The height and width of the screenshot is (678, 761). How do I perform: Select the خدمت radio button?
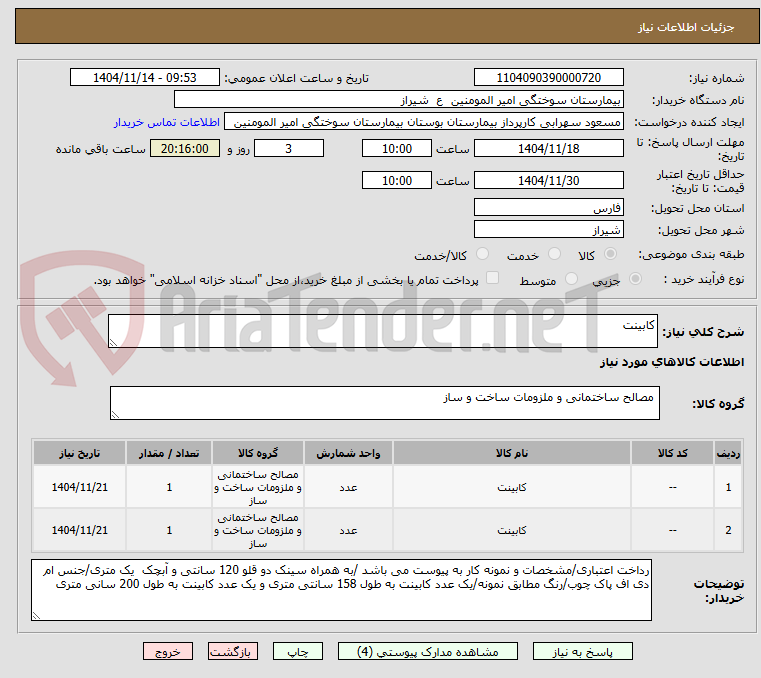[x=554, y=254]
